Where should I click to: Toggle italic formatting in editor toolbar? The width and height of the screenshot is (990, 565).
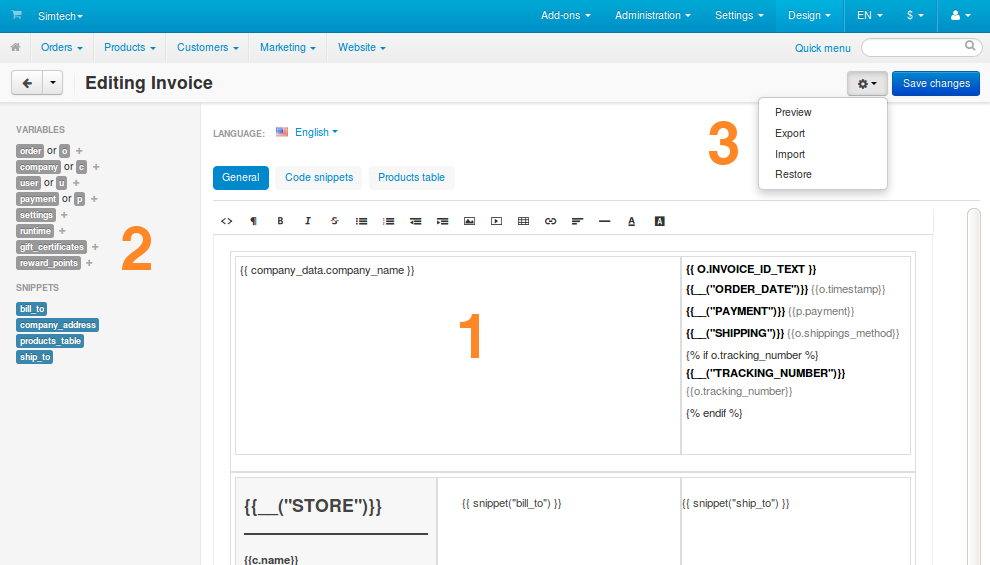click(307, 221)
